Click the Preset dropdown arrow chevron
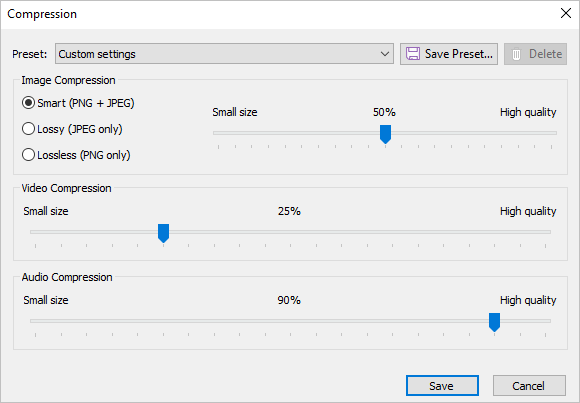Image resolution: width=580 pixels, height=403 pixels. click(x=385, y=54)
